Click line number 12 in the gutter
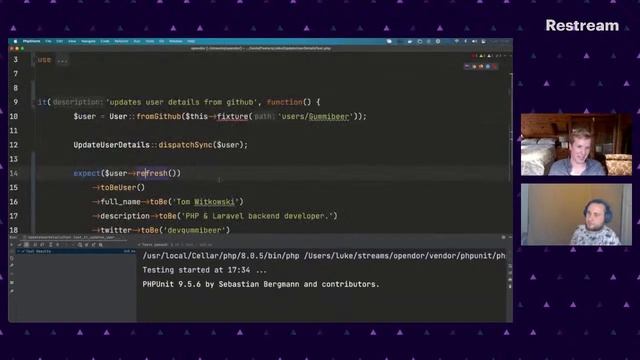This screenshot has height=360, width=640. click(x=13, y=145)
